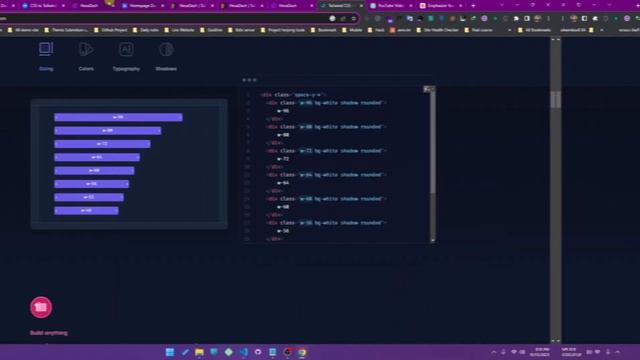Click the pink round Build anything icon
The width and height of the screenshot is (640, 360).
click(x=41, y=307)
